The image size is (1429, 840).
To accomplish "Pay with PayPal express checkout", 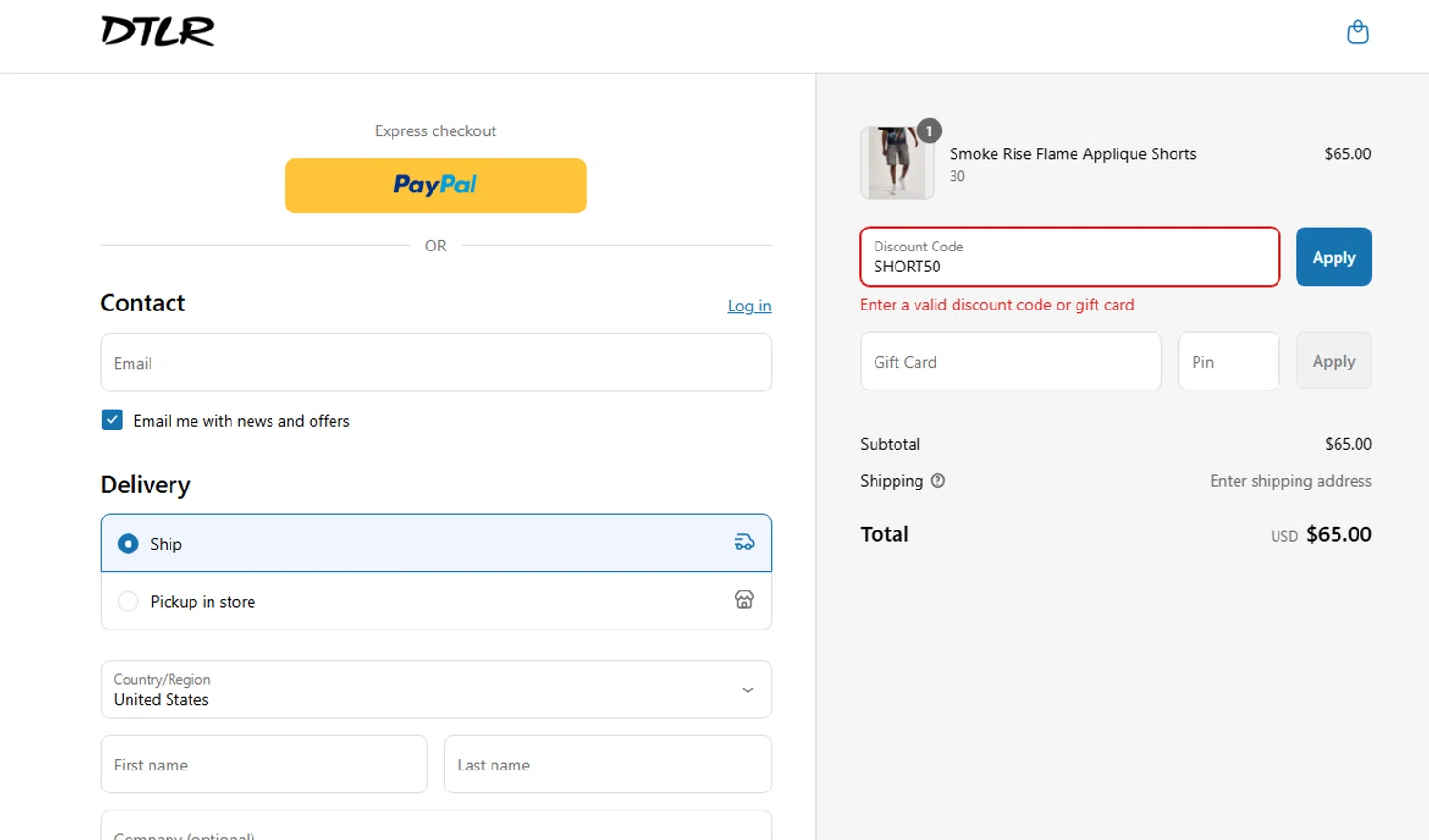I will [435, 186].
